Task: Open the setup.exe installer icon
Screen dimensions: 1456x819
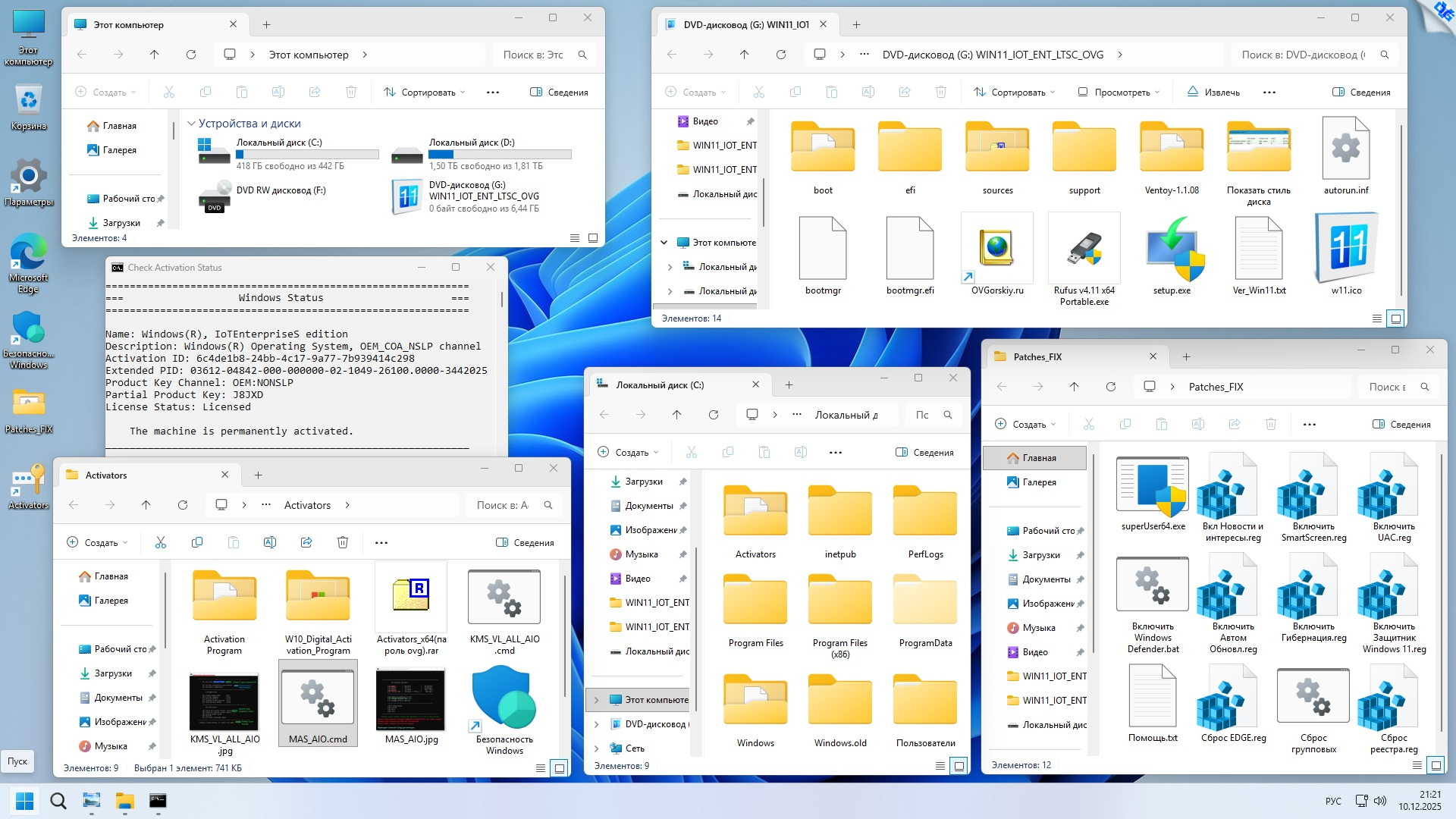Action: point(1172,250)
